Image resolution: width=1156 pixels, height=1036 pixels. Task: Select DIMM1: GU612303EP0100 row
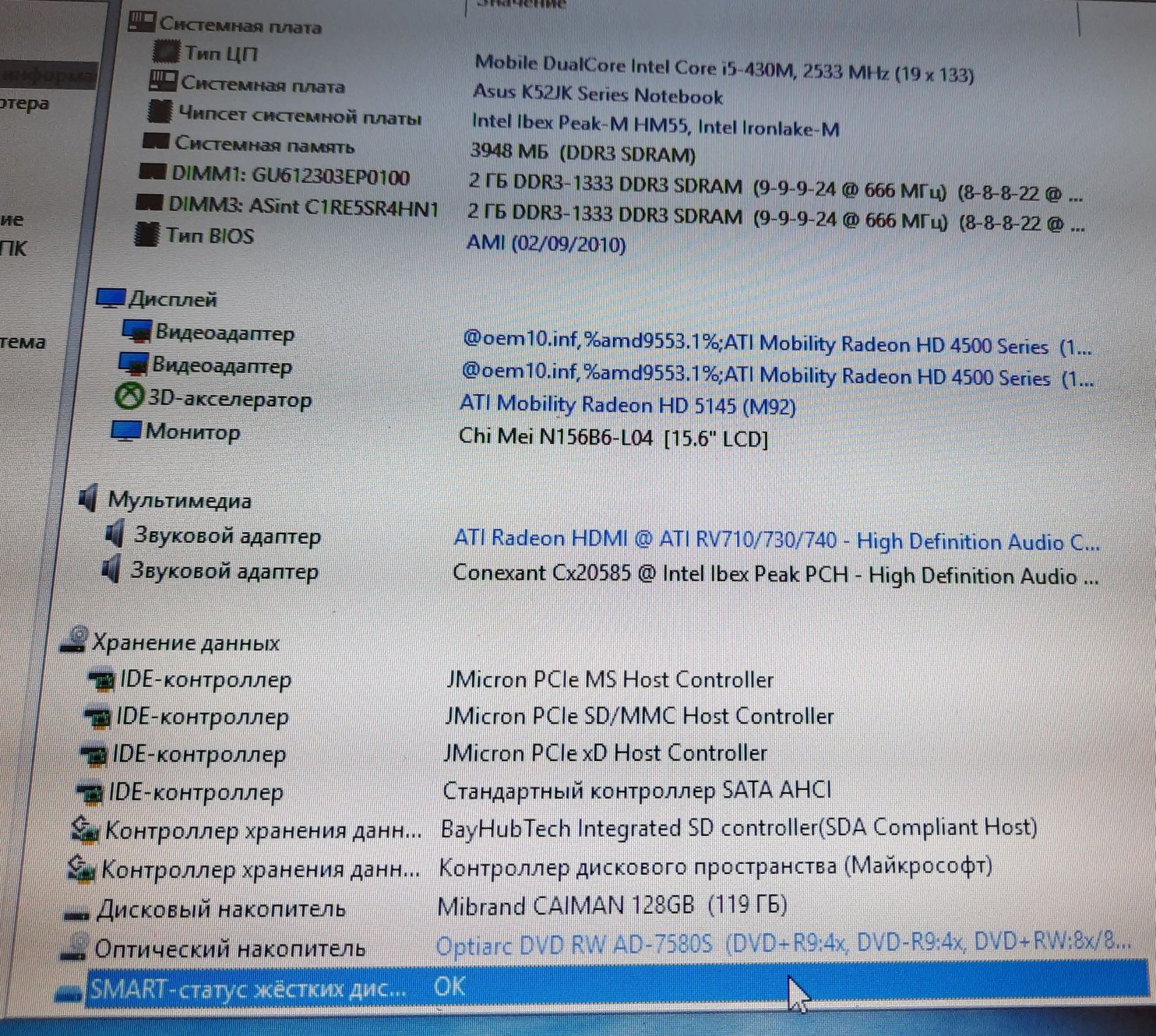pyautogui.click(x=291, y=175)
